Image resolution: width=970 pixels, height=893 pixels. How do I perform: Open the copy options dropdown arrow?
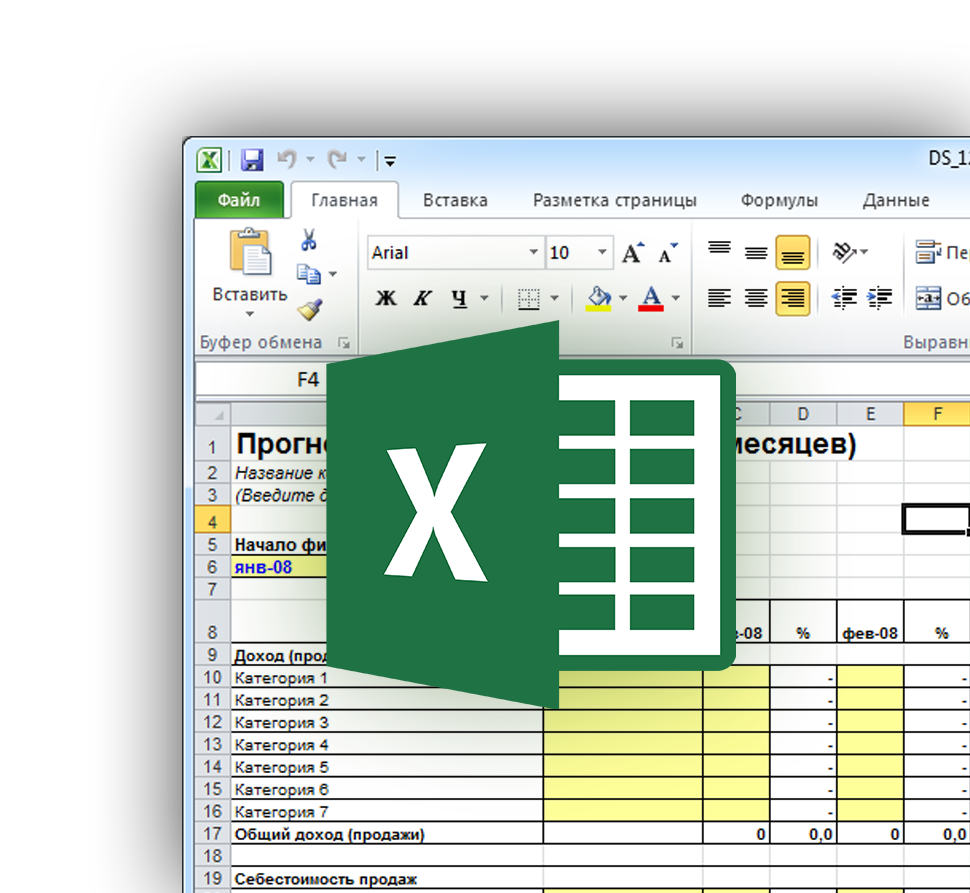[x=333, y=274]
